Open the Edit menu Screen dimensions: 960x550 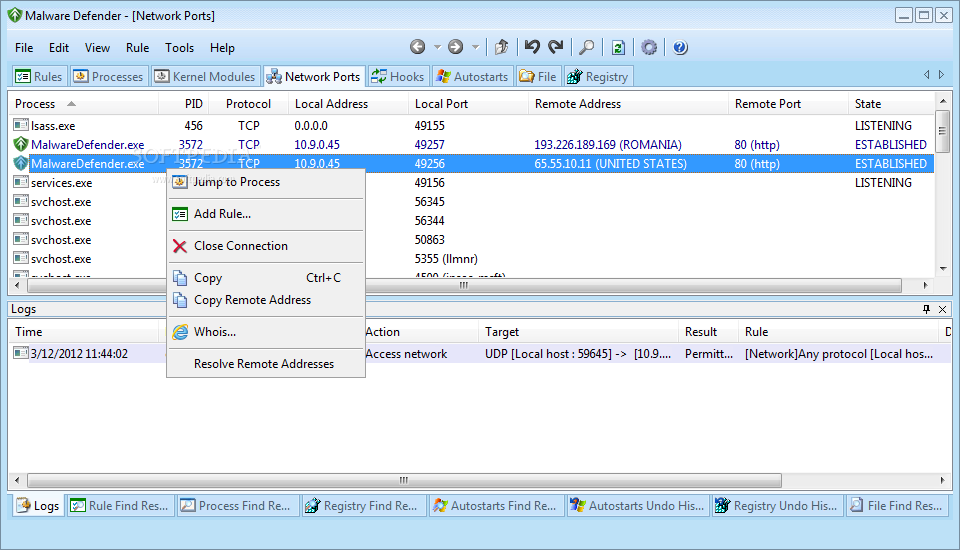point(59,48)
